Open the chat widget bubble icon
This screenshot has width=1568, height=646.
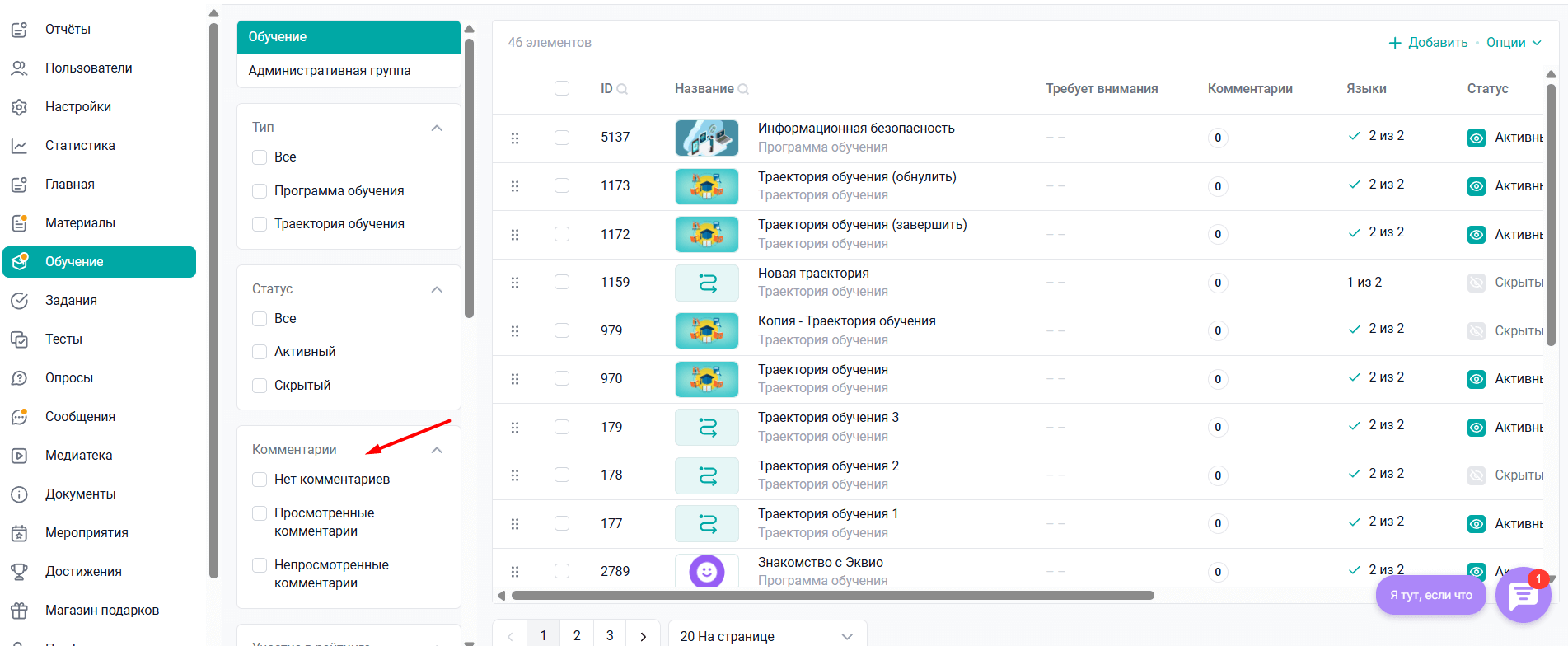tap(1524, 595)
